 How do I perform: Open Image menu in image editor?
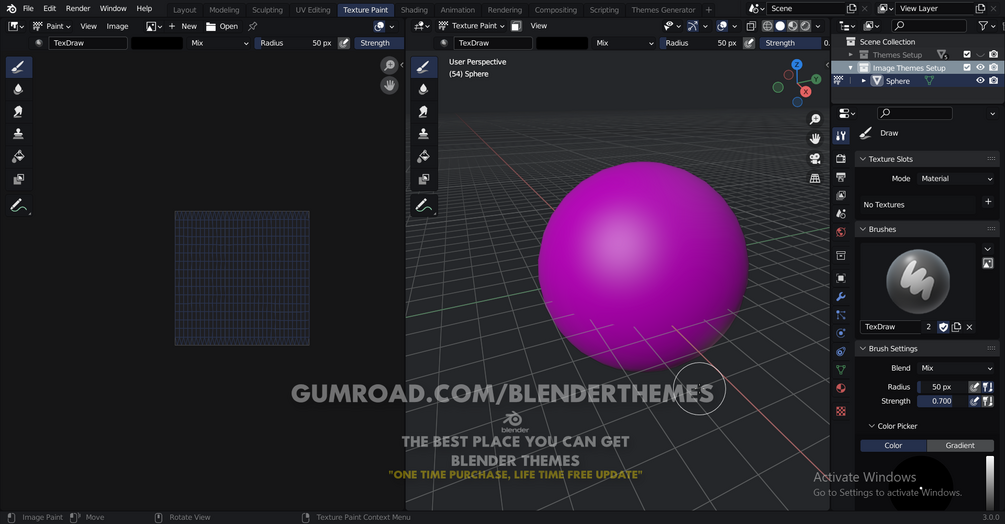tap(117, 26)
